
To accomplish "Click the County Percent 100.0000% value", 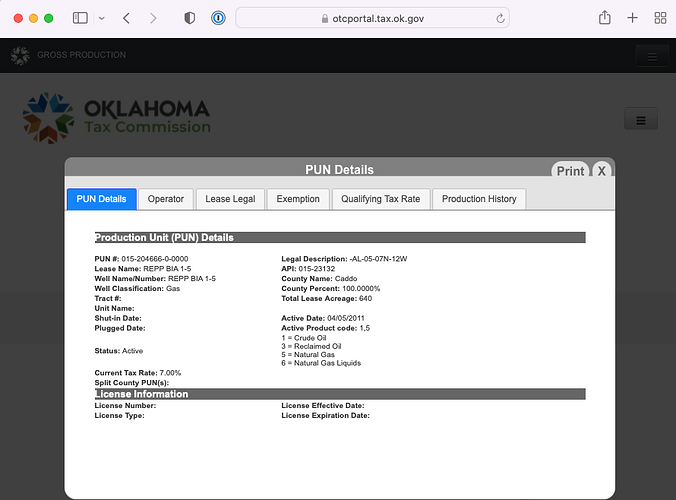I will coord(361,289).
